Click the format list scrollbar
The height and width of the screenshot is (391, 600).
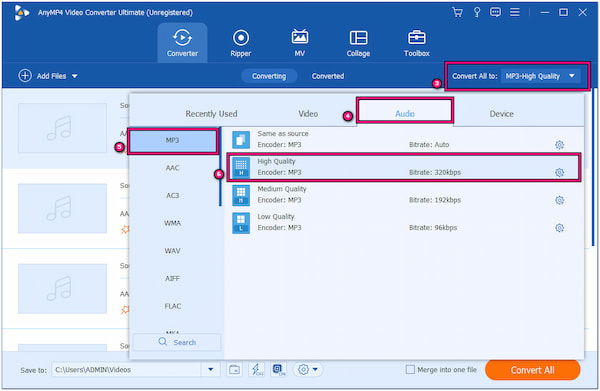click(220, 167)
